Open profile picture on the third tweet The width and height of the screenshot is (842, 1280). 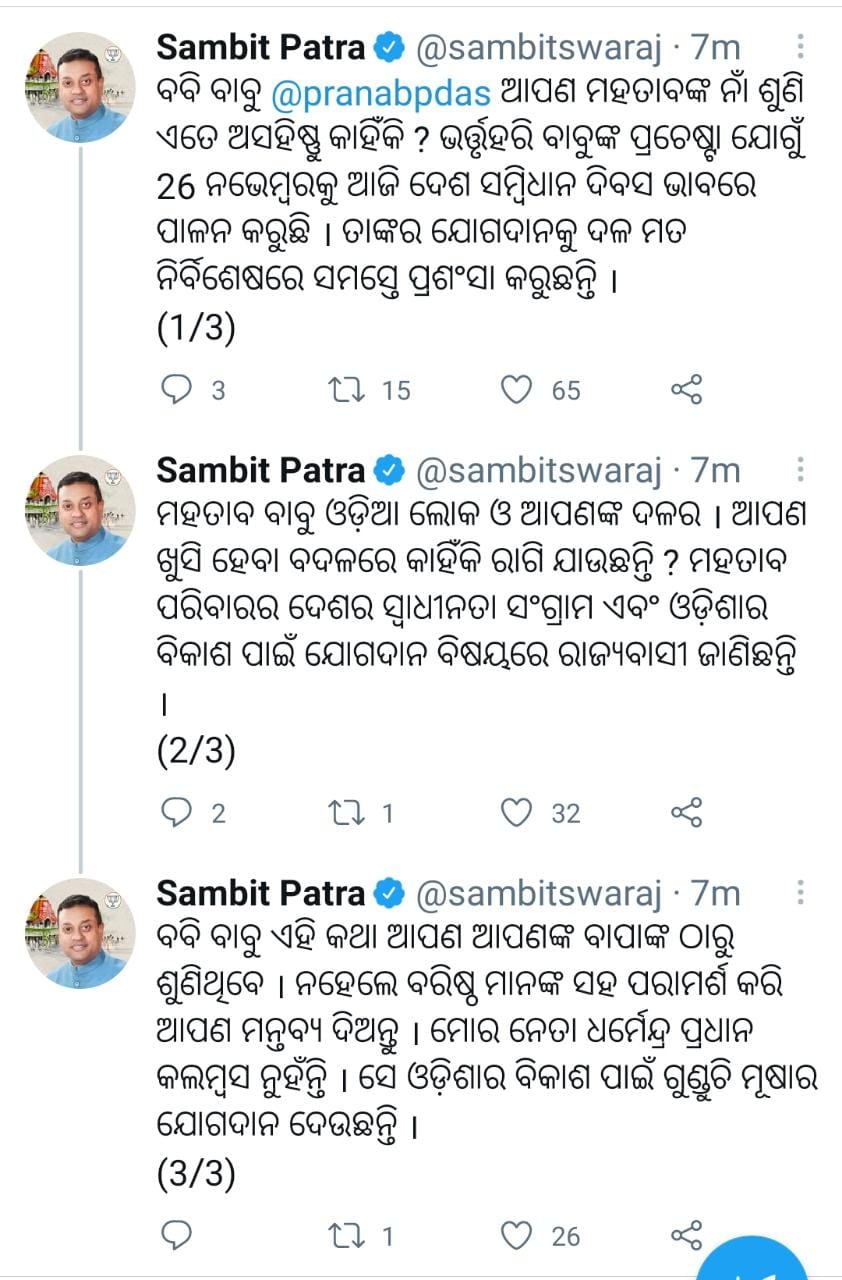point(80,934)
